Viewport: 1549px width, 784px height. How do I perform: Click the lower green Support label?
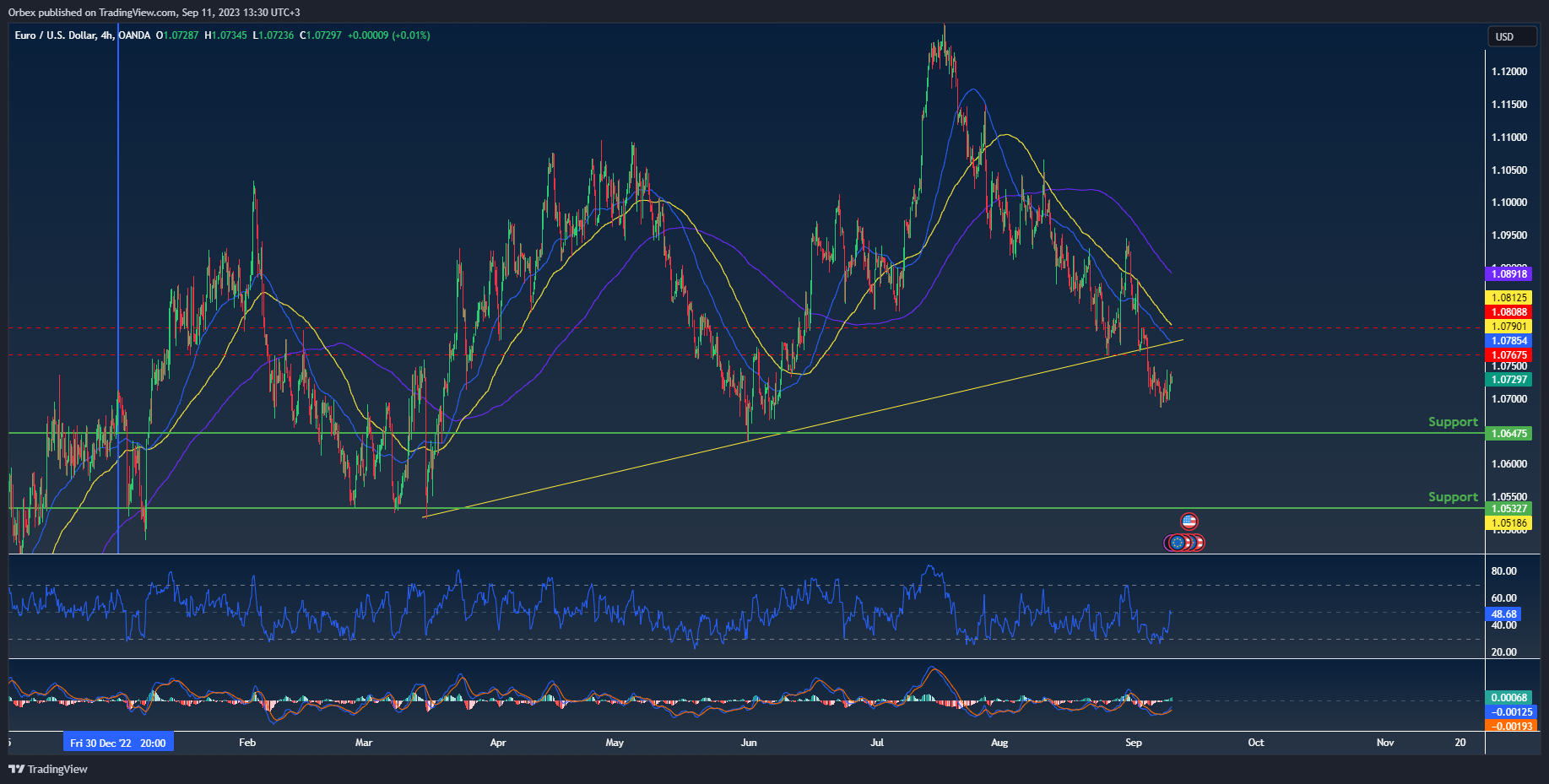[x=1452, y=497]
